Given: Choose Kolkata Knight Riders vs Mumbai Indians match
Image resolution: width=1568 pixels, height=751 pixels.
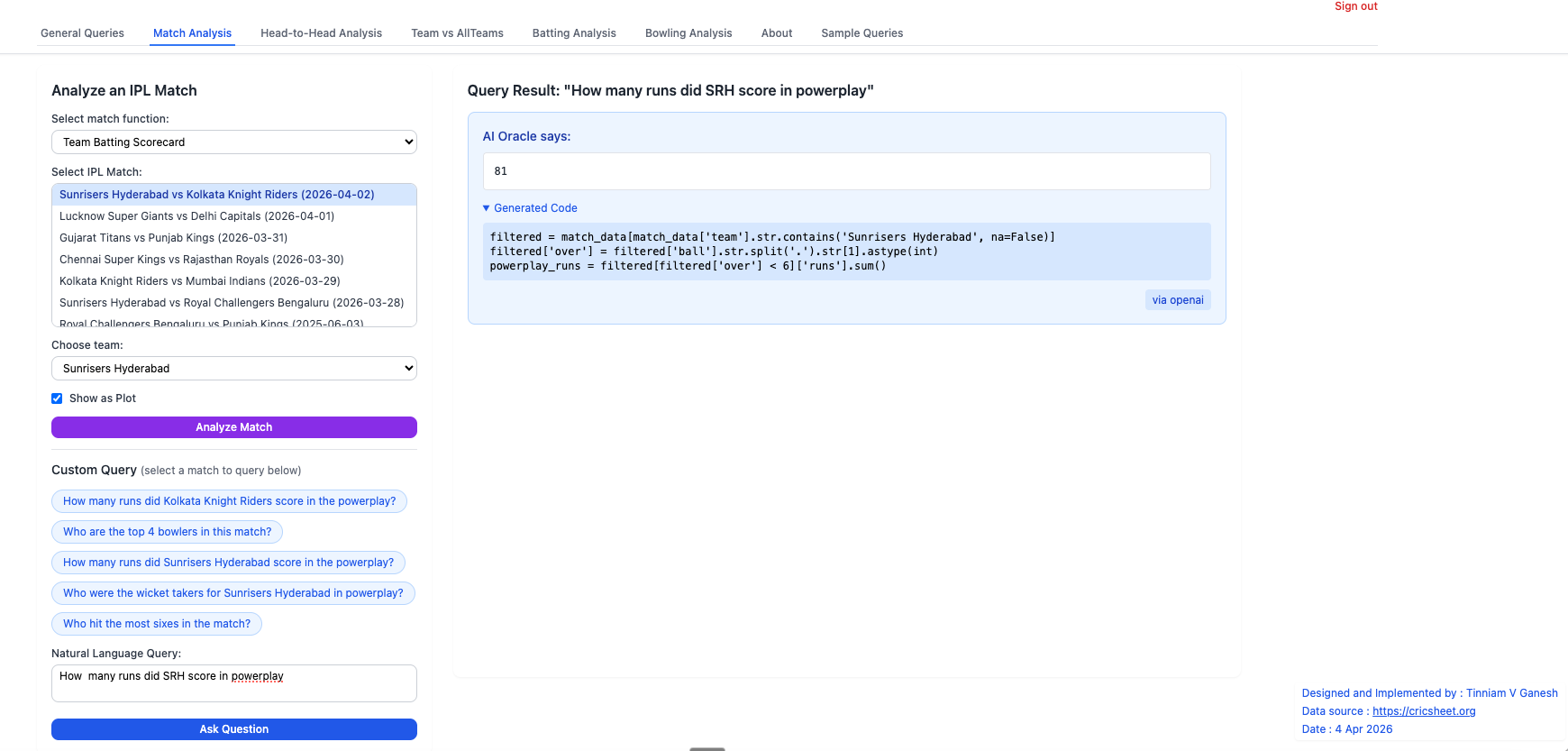Looking at the screenshot, I should (x=199, y=281).
